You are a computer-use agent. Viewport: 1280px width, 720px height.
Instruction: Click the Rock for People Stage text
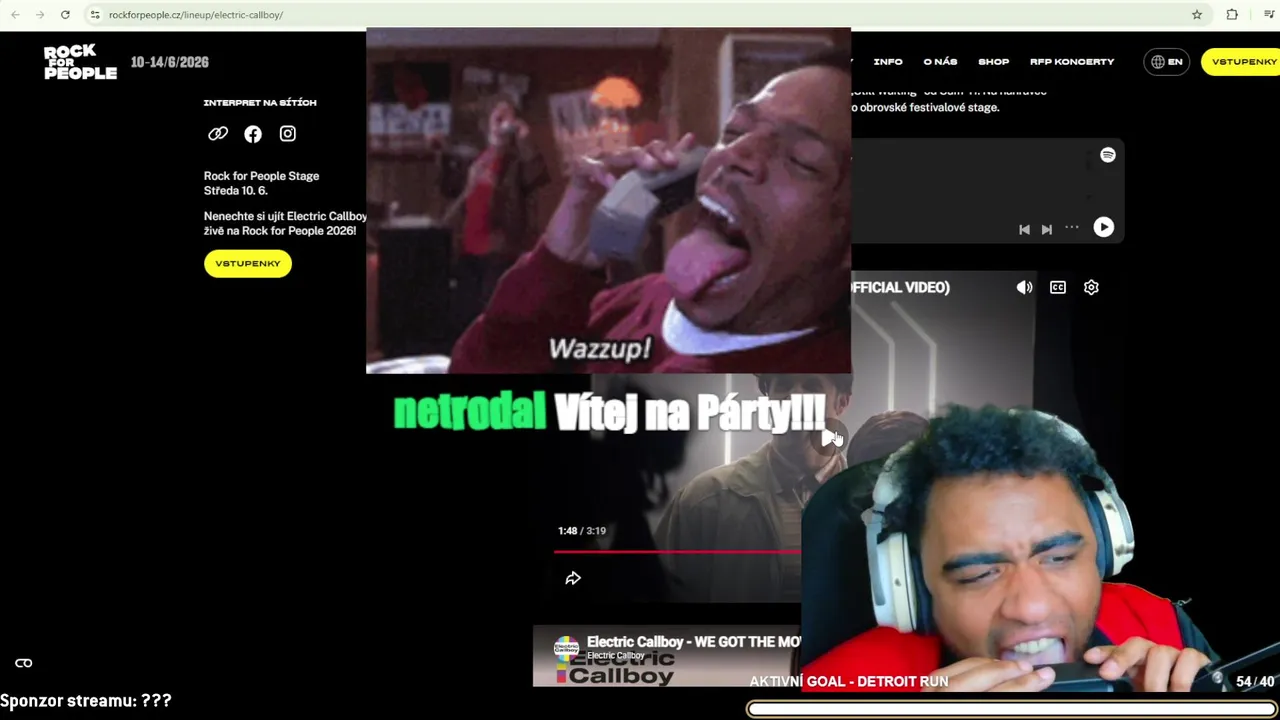pyautogui.click(x=262, y=176)
